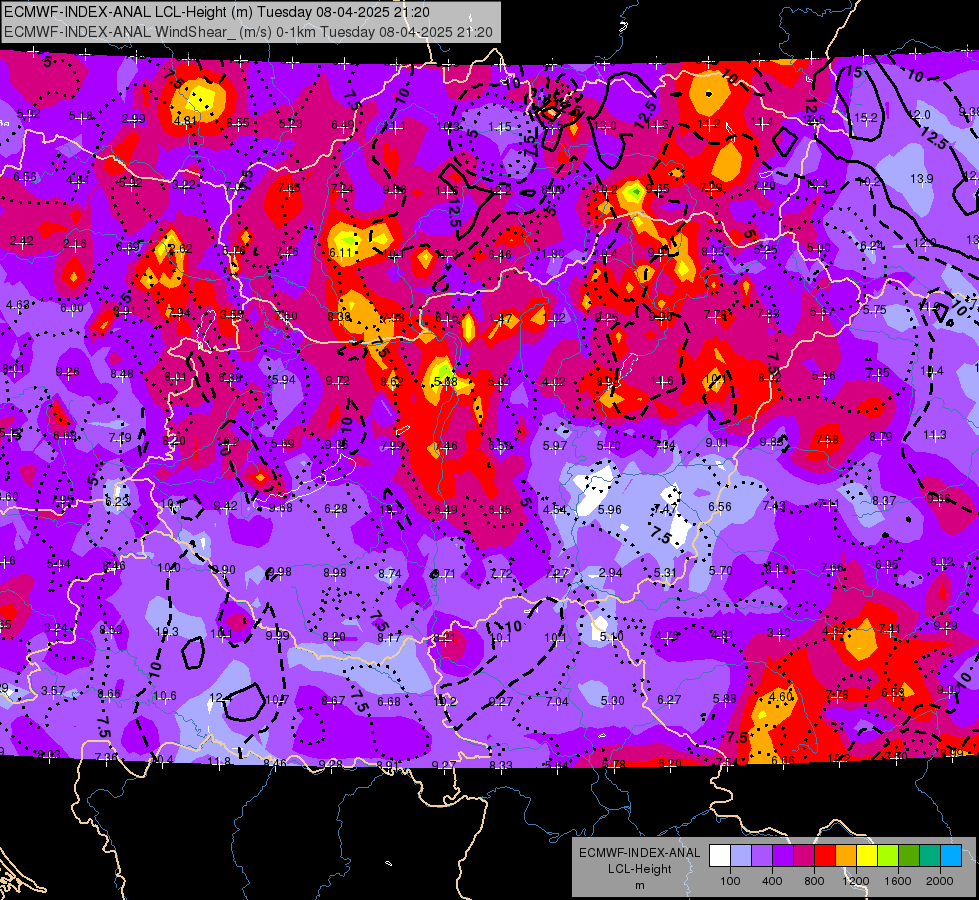The image size is (979, 900).
Task: Click the legend title ECMWF-INDEX-ANAL
Action: [x=639, y=853]
